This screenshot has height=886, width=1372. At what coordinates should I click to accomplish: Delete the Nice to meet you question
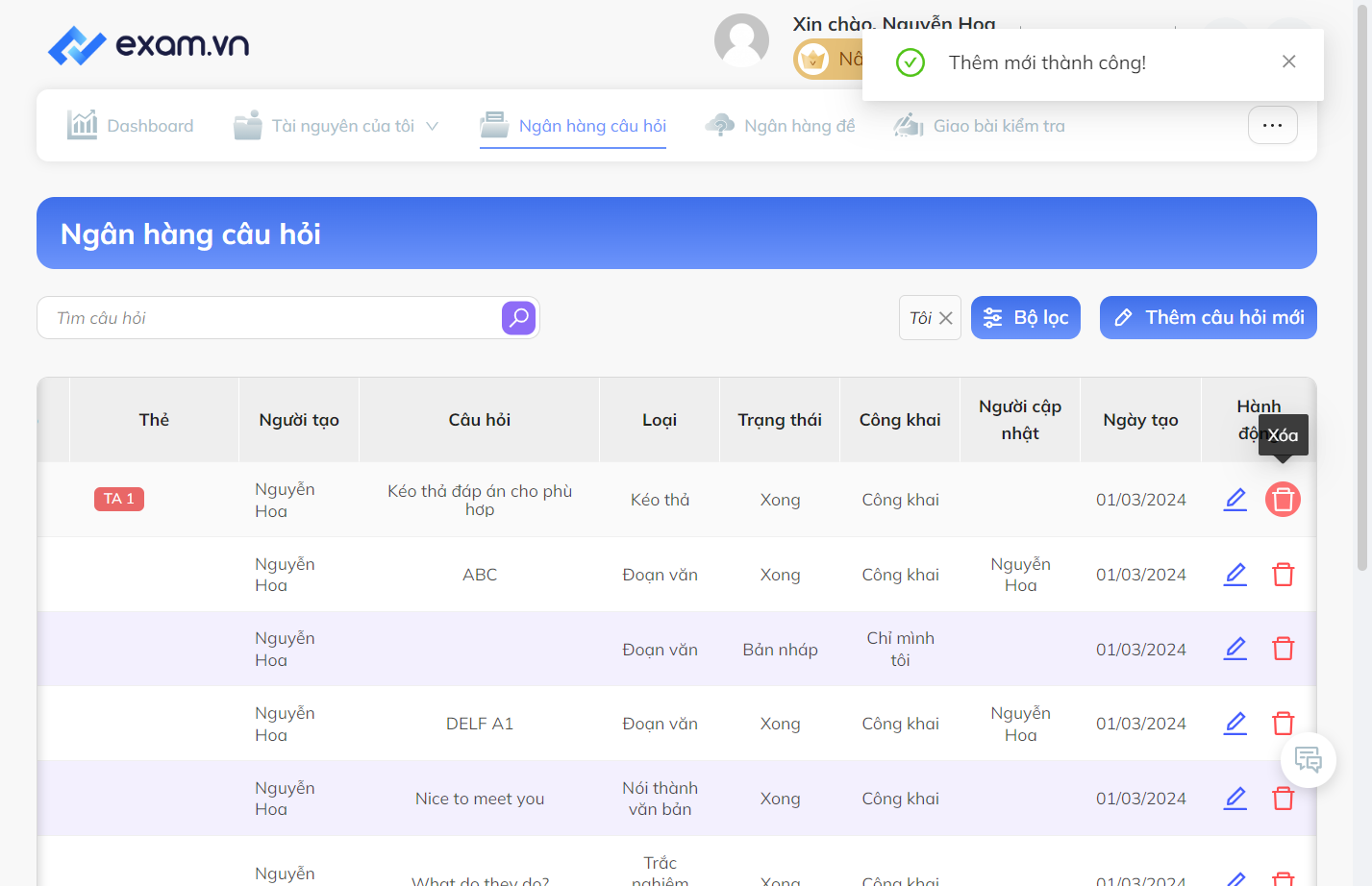pos(1283,799)
